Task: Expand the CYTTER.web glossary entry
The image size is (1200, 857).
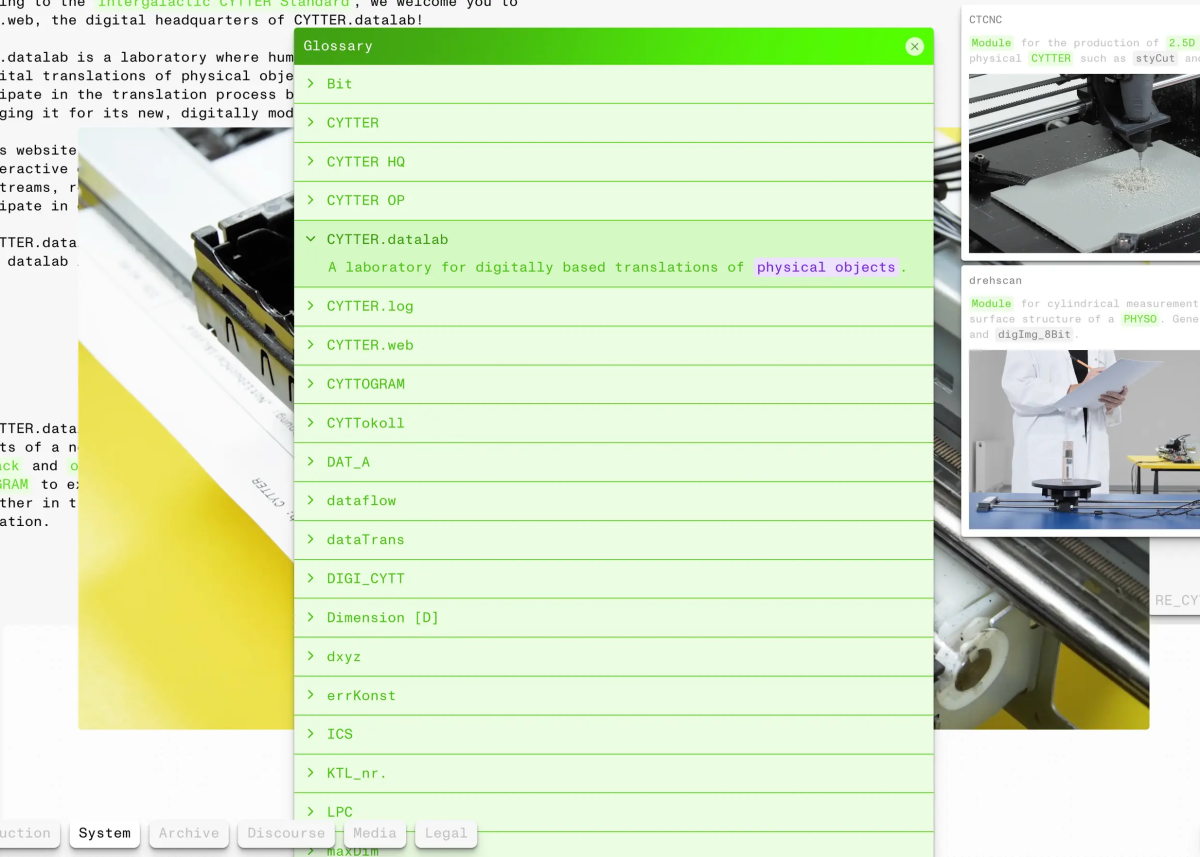Action: [614, 345]
